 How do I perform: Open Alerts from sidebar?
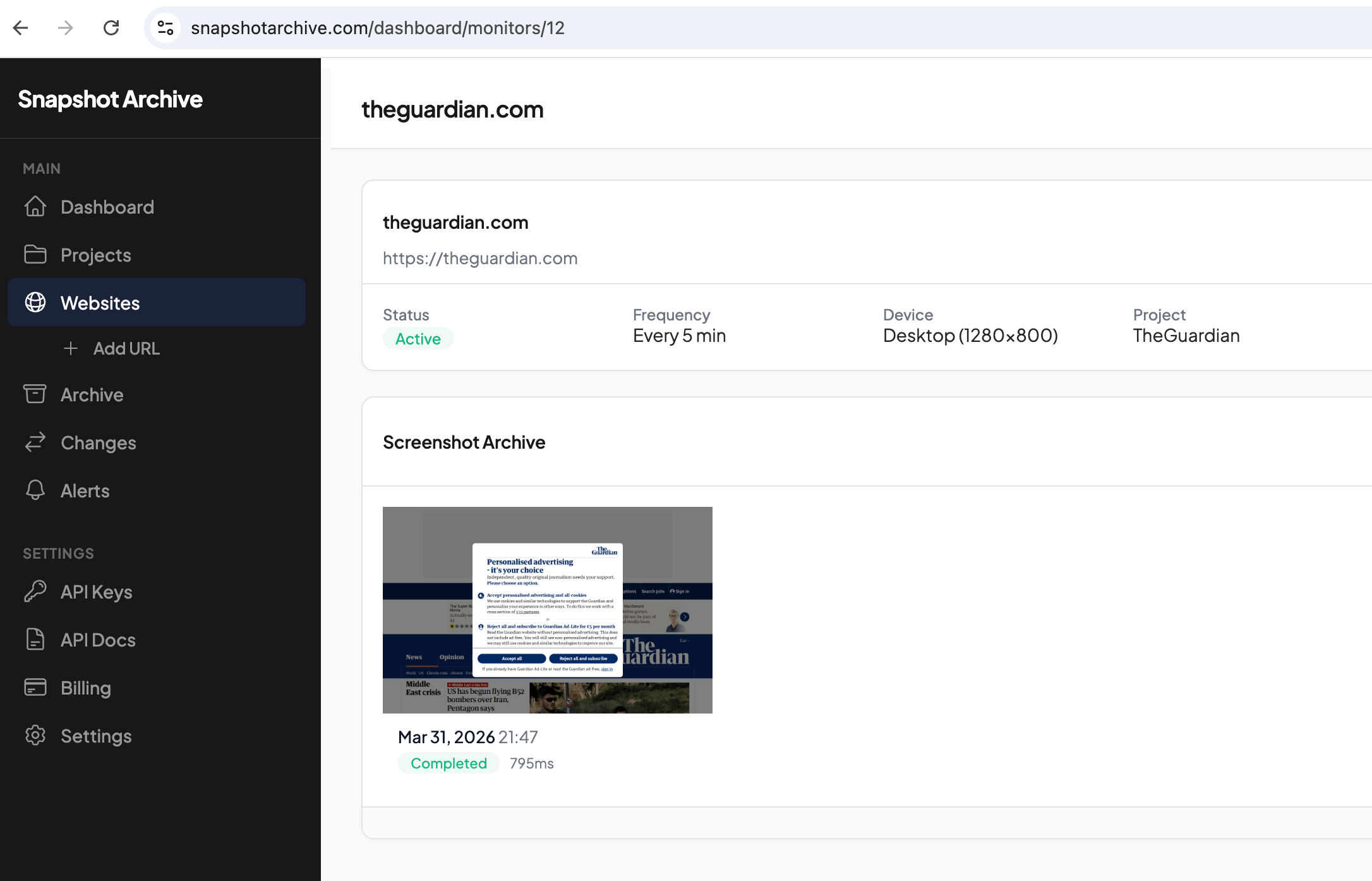click(x=157, y=490)
